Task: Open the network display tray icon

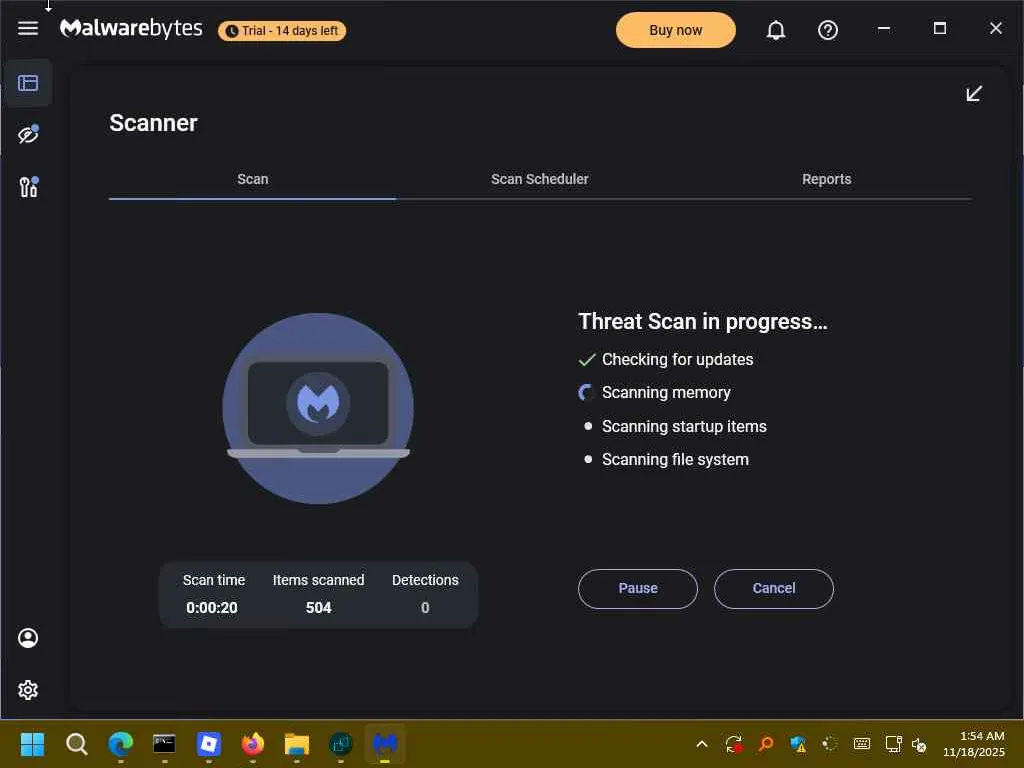Action: point(893,744)
